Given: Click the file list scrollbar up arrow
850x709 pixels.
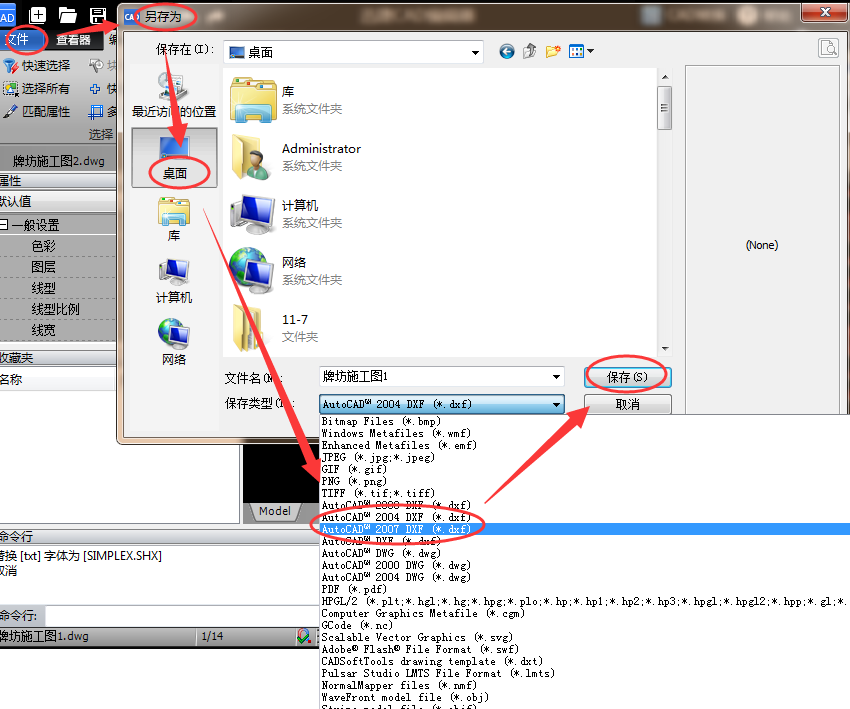Looking at the screenshot, I should [665, 77].
